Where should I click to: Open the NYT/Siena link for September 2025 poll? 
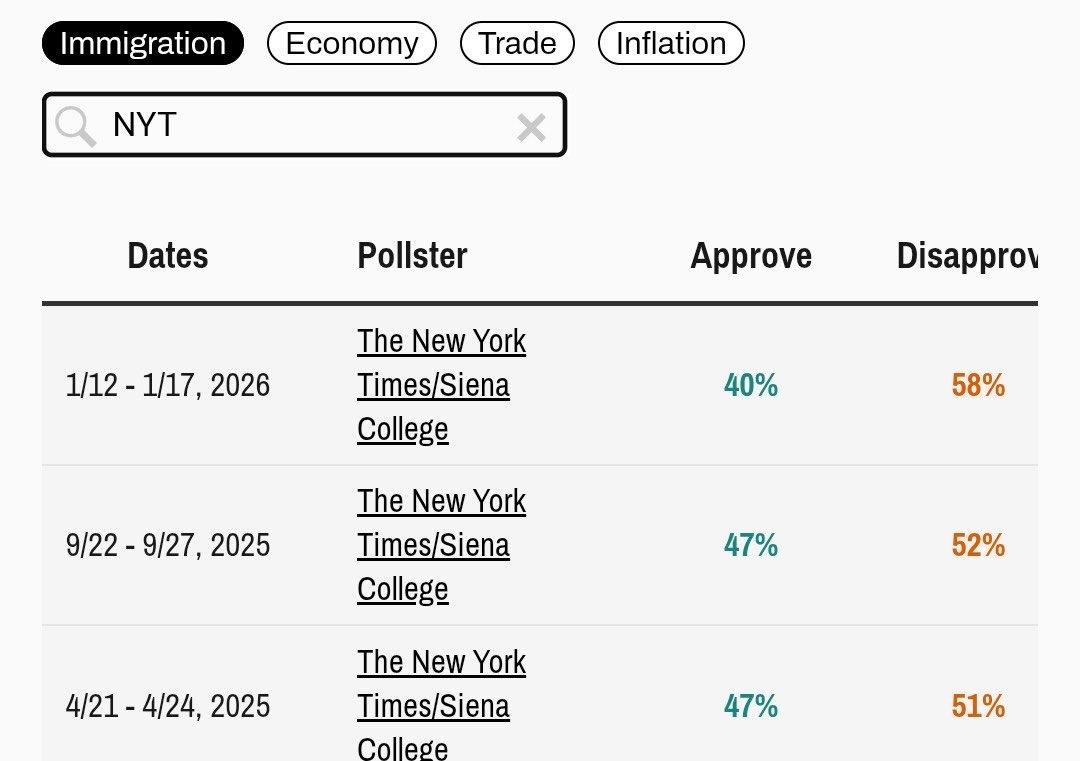pos(441,545)
